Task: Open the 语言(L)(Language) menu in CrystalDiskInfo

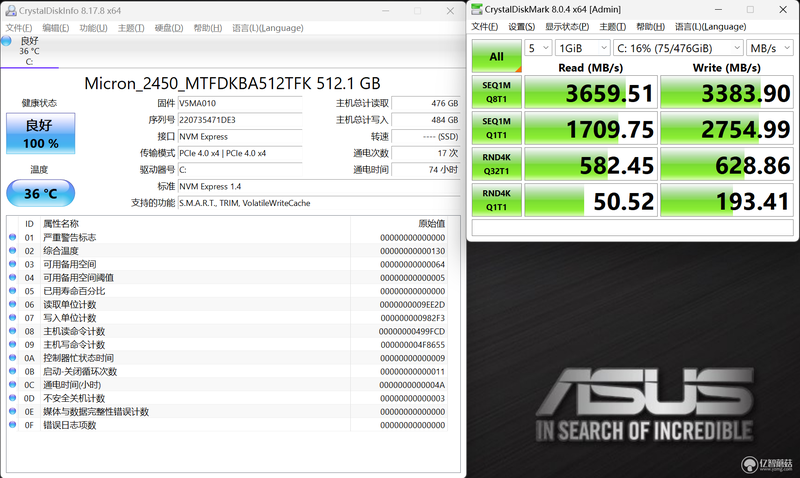Action: tap(268, 28)
